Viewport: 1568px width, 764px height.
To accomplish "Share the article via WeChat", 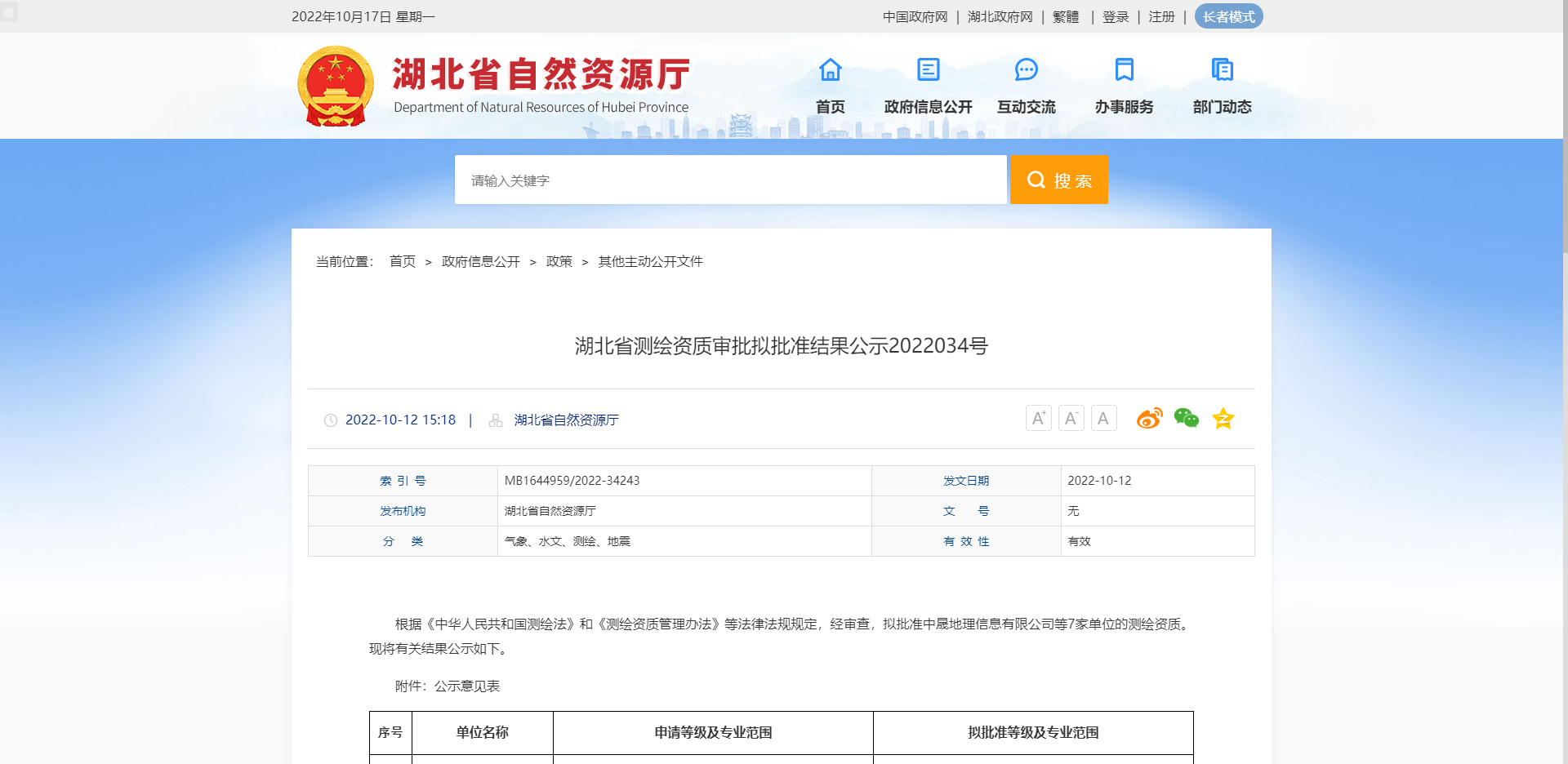I will [x=1186, y=418].
